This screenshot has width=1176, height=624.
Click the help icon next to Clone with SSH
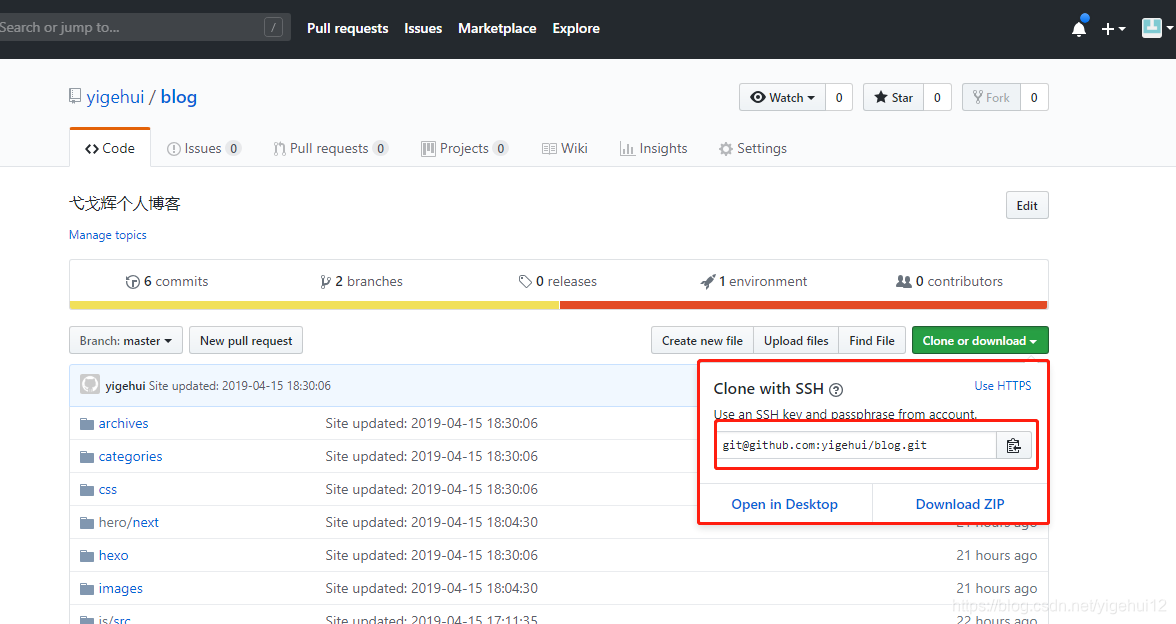tap(836, 389)
